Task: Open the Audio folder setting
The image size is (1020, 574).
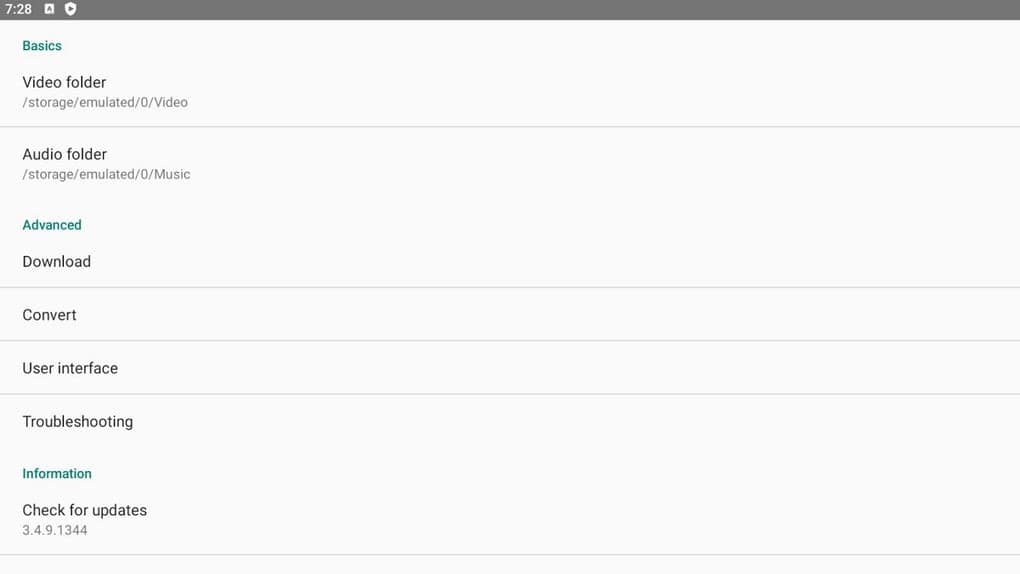Action: tap(510, 163)
